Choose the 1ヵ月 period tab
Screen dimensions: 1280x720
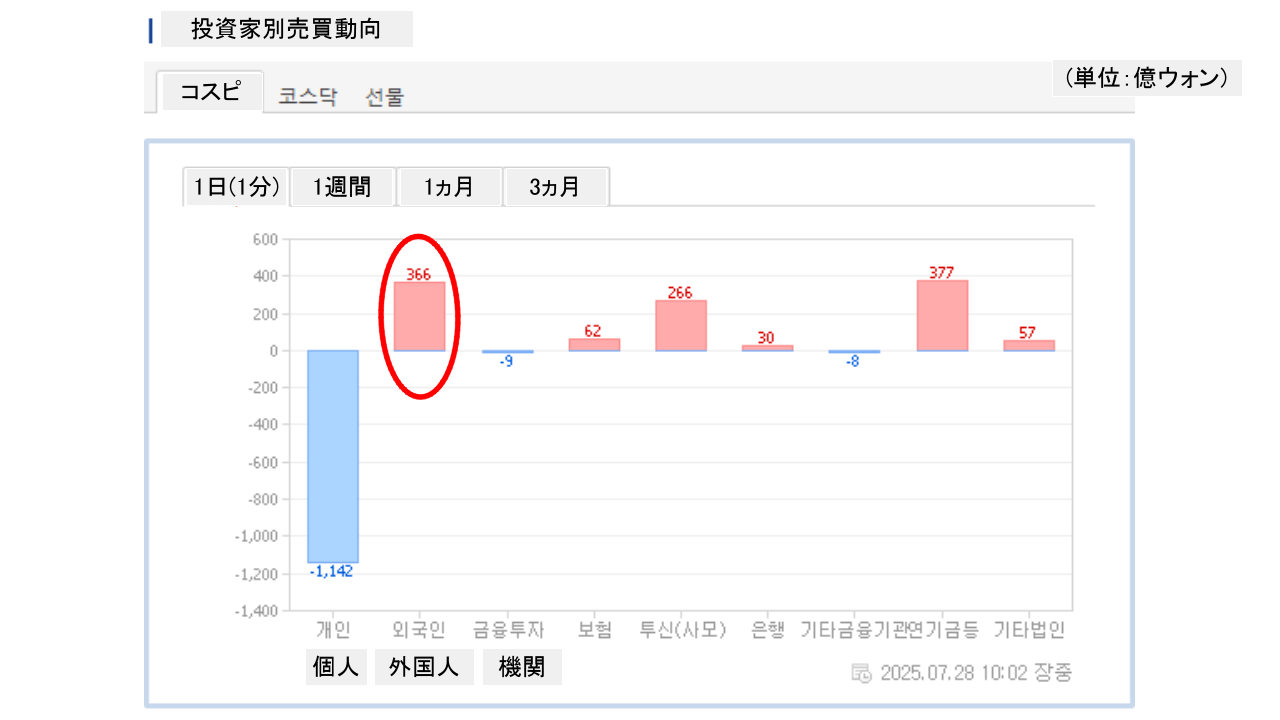(x=449, y=187)
